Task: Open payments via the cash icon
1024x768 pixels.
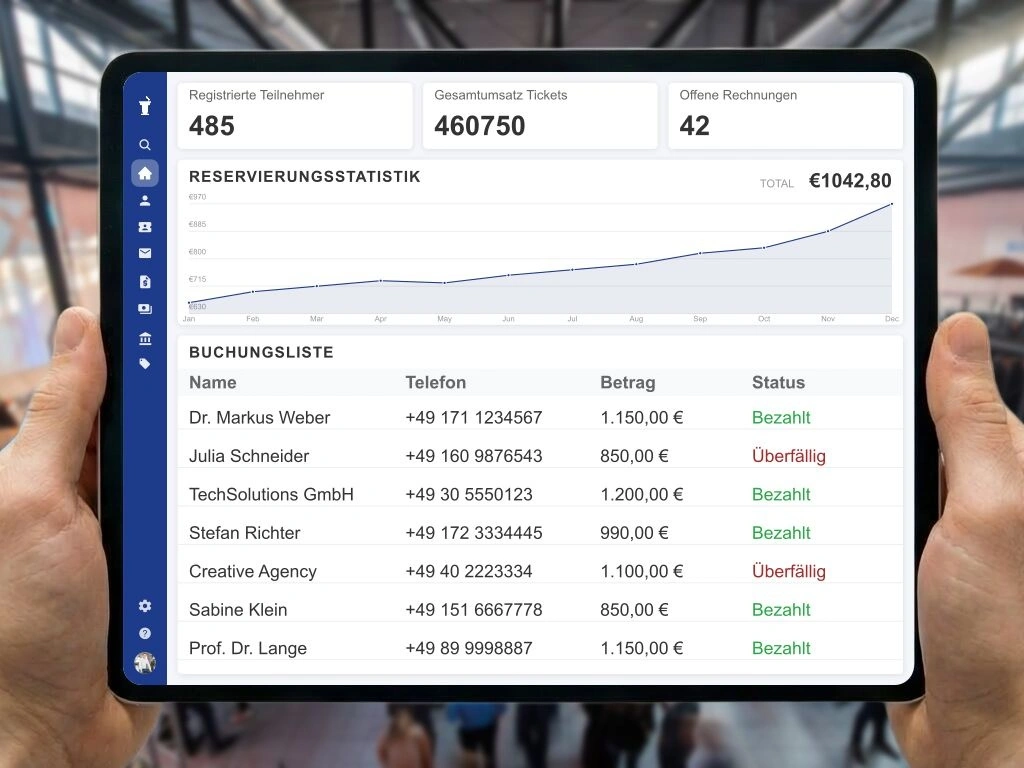Action: pos(145,309)
